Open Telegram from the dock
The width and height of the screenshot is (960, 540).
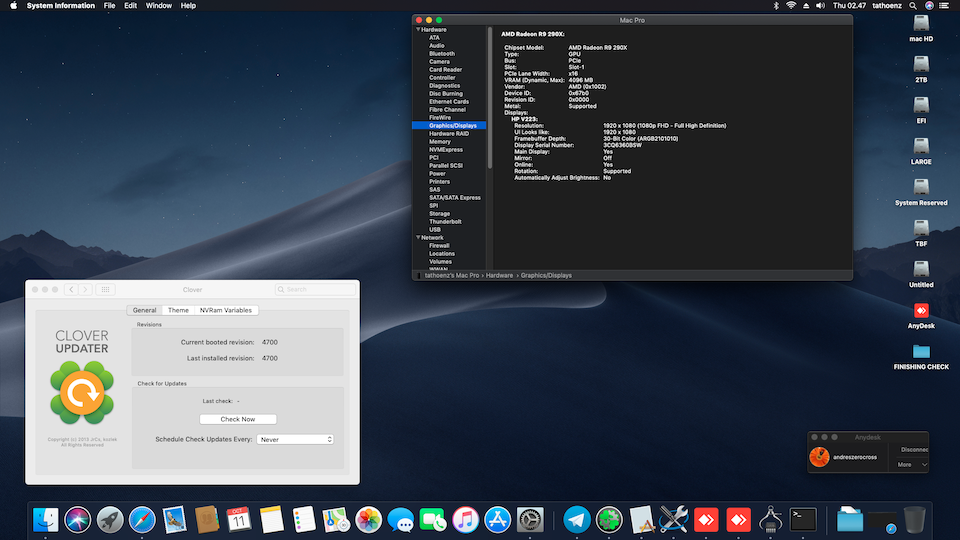(x=576, y=519)
